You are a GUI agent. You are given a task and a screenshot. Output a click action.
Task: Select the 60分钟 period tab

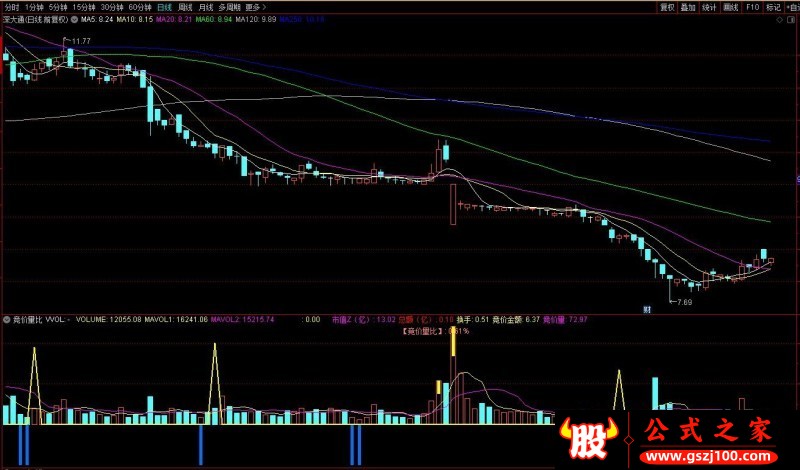pyautogui.click(x=140, y=7)
